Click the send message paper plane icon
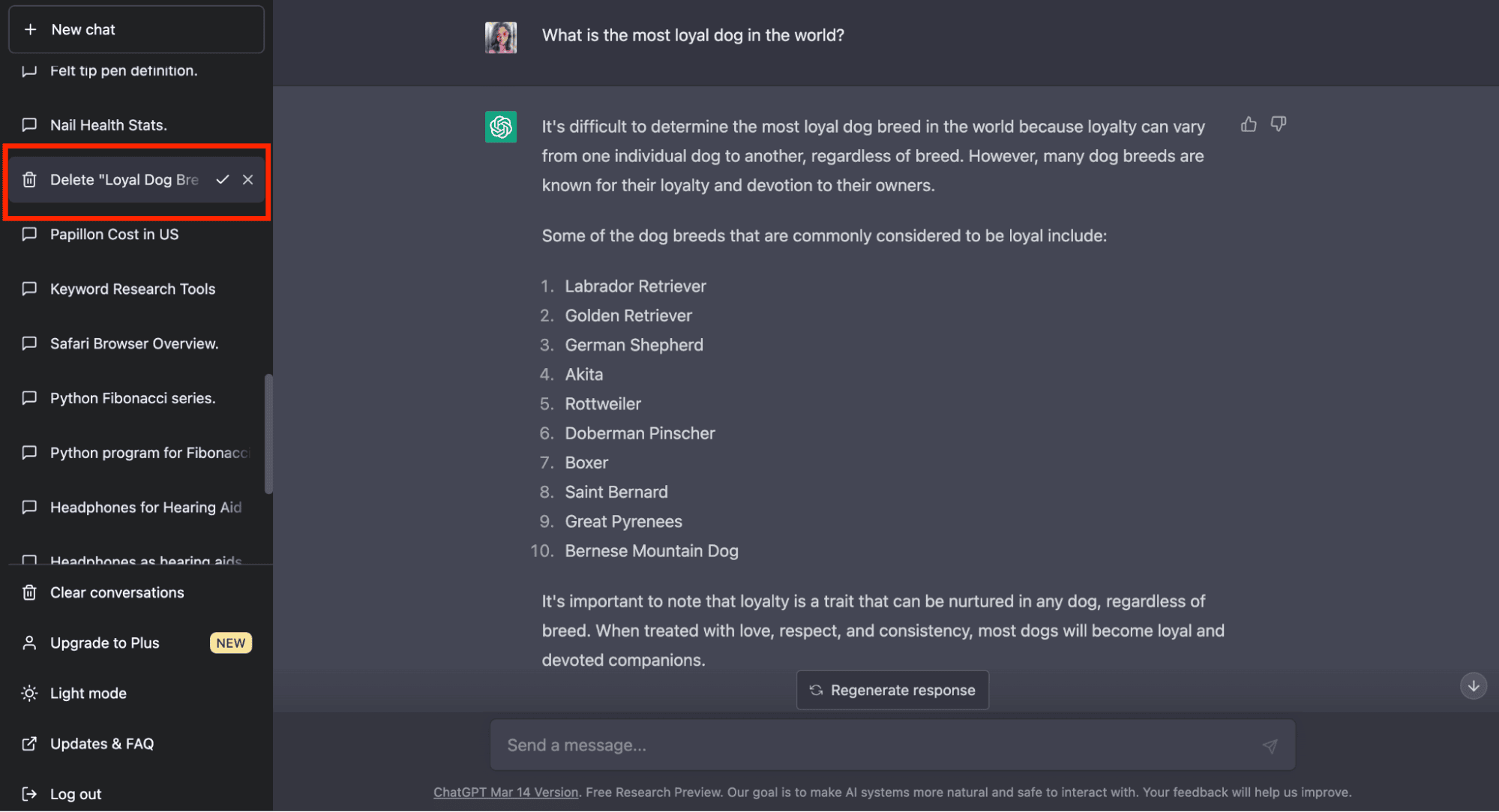 1270,746
